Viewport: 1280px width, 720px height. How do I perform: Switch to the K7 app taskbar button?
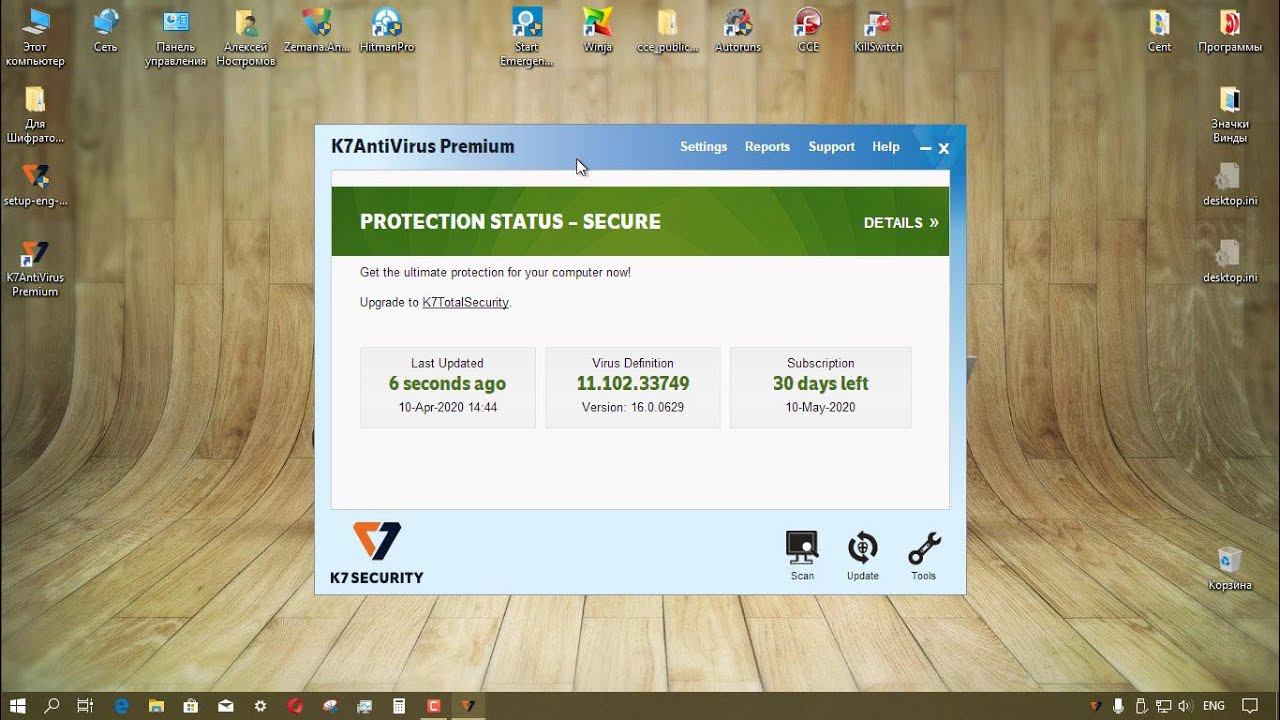468,705
